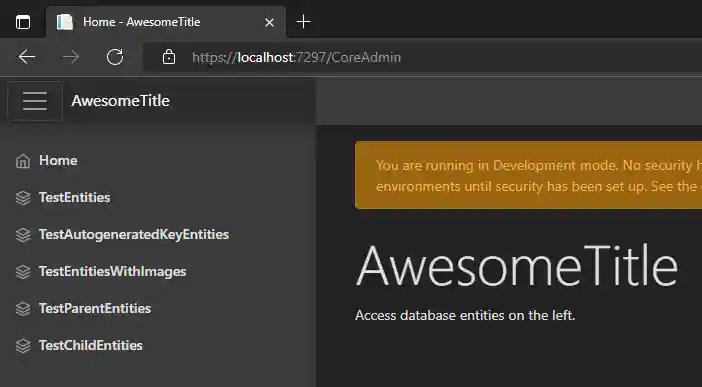The height and width of the screenshot is (387, 702).
Task: Open the browser tab actions menu icon
Action: coord(23,22)
